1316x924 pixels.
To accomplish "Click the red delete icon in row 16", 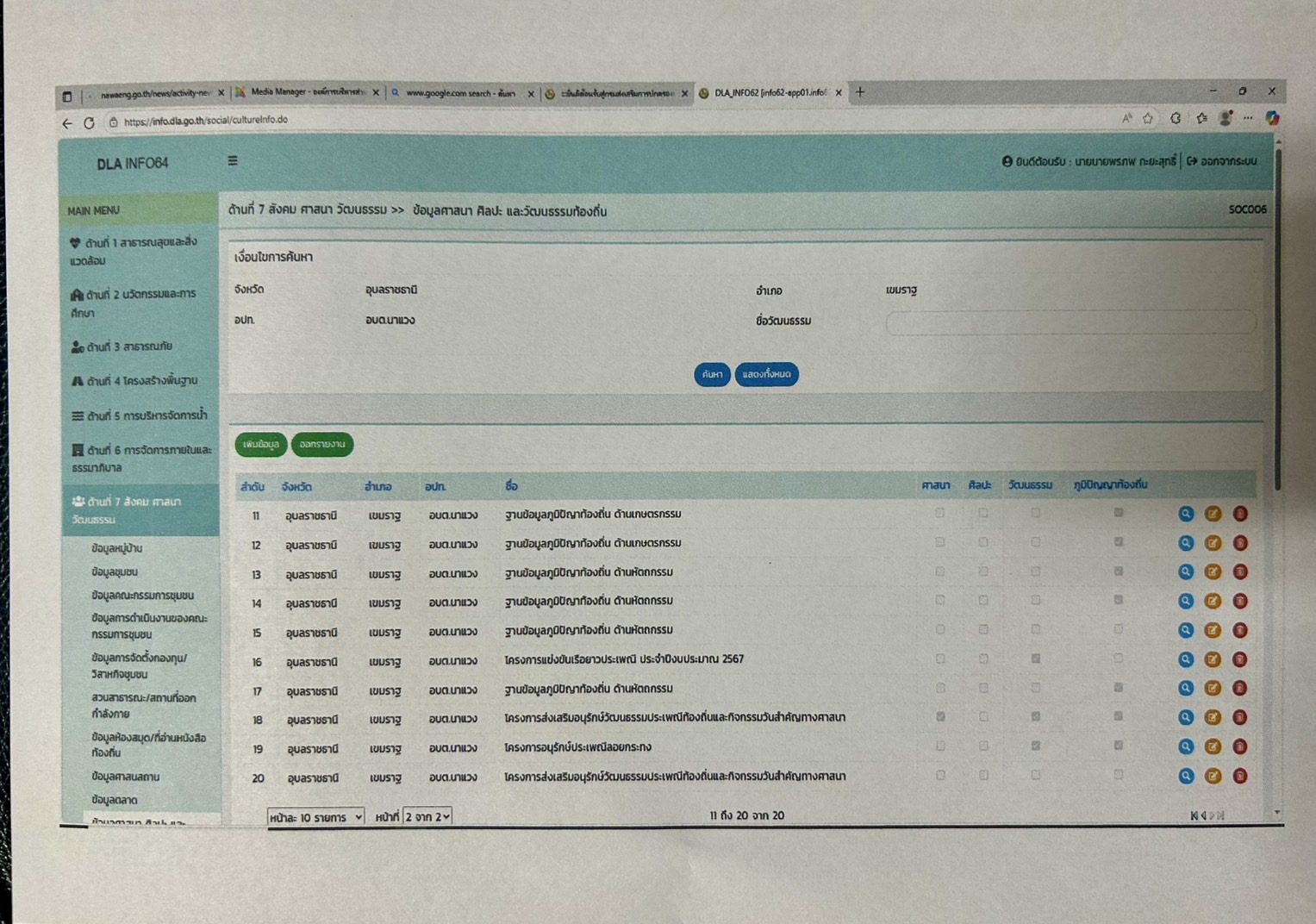I will [x=1240, y=659].
